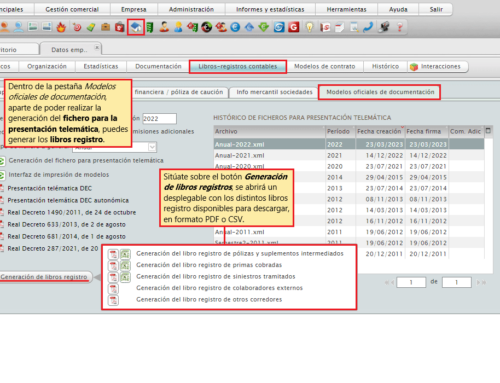Open Real Decreto 633/2013 document
Viewport: 500px width, 383px height.
click(66, 224)
